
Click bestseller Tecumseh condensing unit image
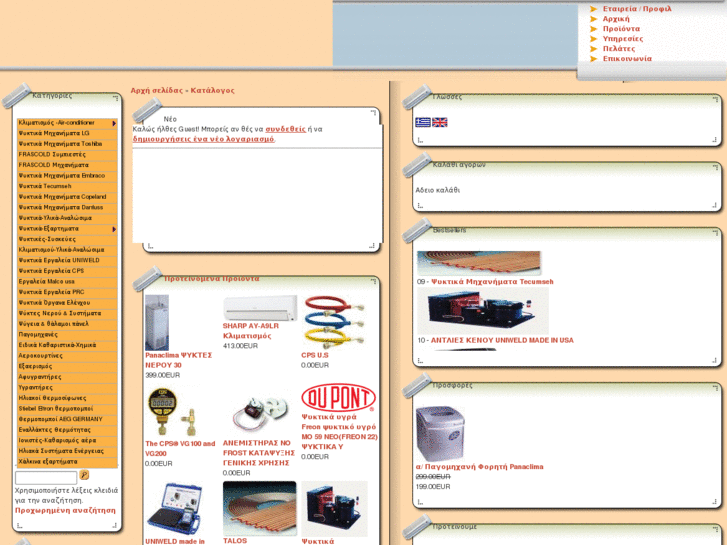click(482, 311)
